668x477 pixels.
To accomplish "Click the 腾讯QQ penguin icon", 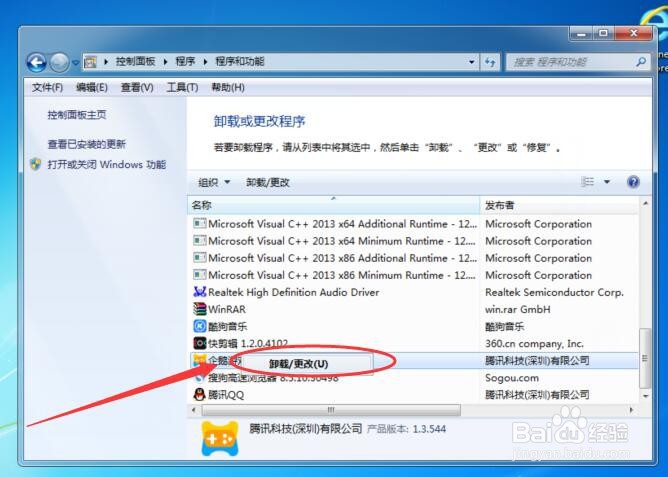I will click(199, 394).
